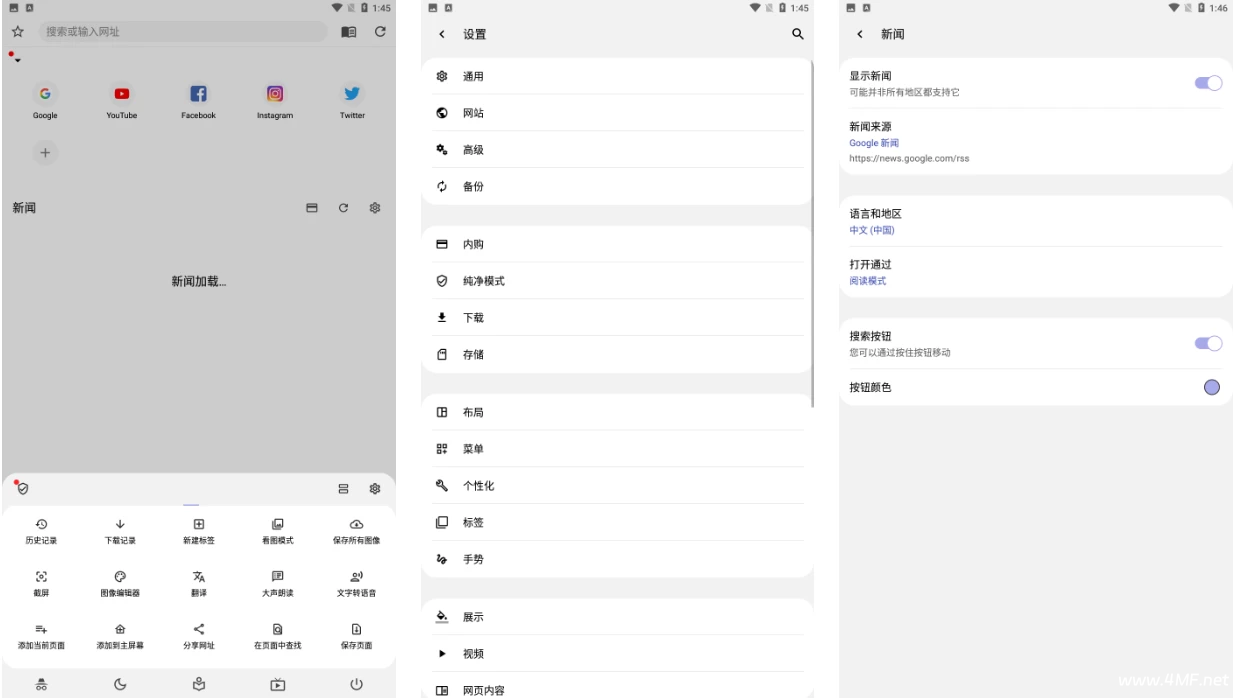Open news widget settings gear
This screenshot has width=1233, height=698.
(374, 208)
